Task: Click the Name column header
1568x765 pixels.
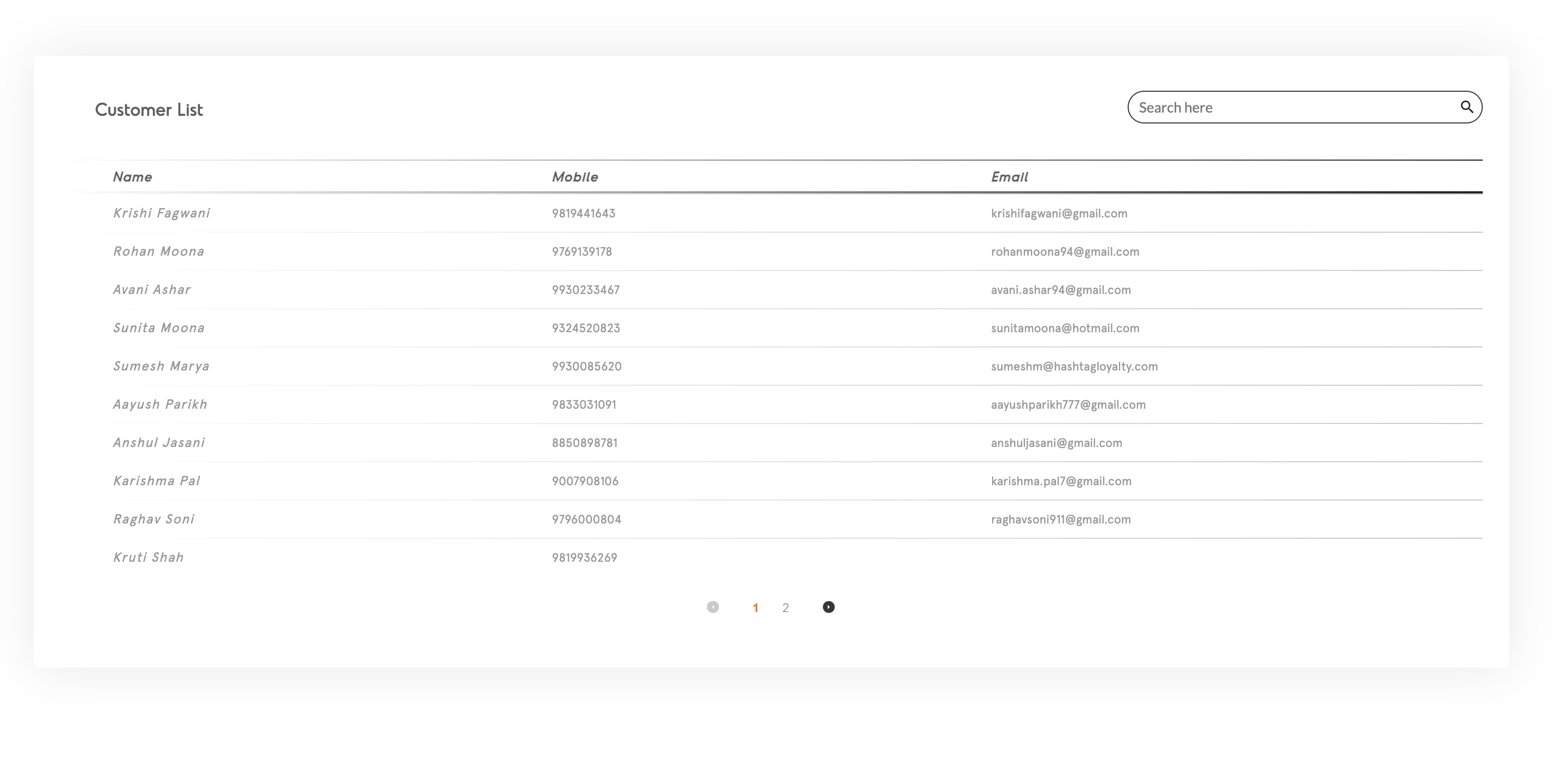Action: point(132,177)
